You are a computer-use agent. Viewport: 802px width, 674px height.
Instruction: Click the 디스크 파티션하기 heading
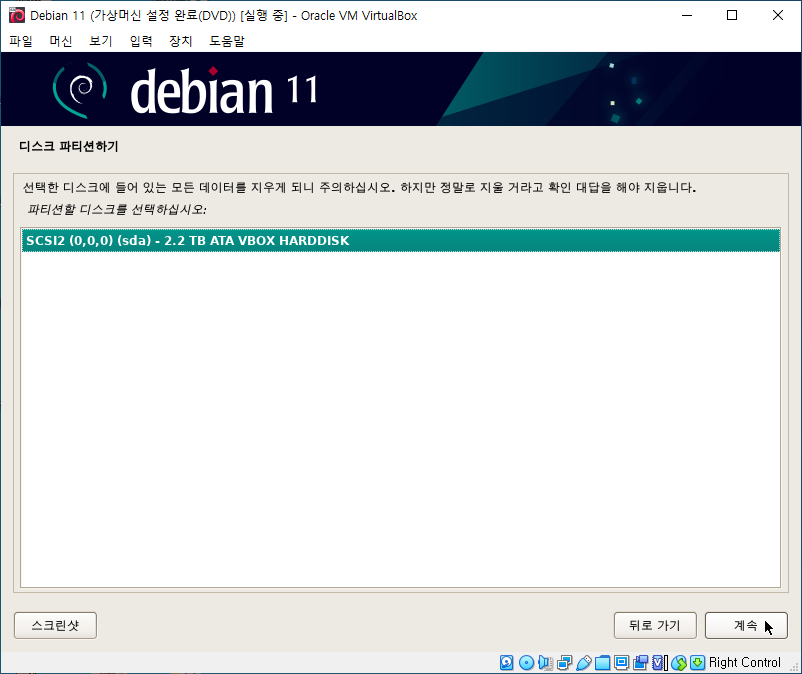click(x=69, y=146)
